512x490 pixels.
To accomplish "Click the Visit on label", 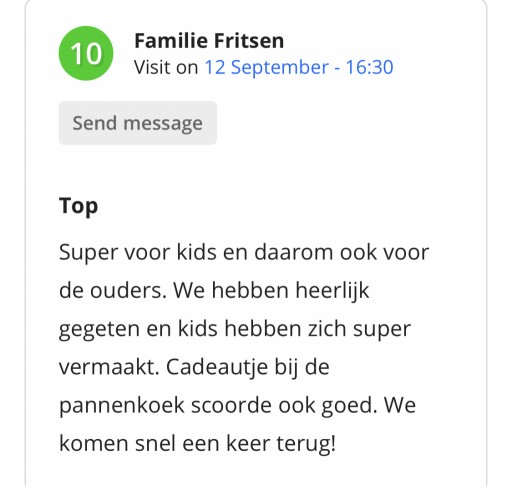I will (166, 67).
